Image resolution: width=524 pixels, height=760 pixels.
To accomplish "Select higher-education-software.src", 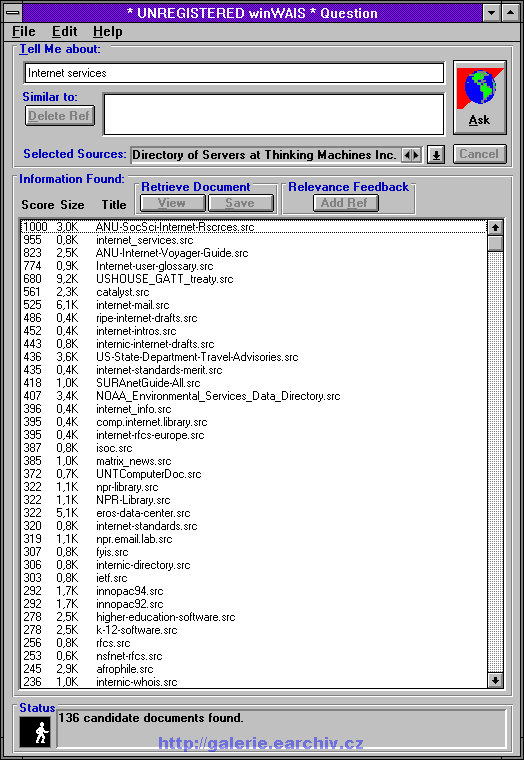I will coord(254,617).
